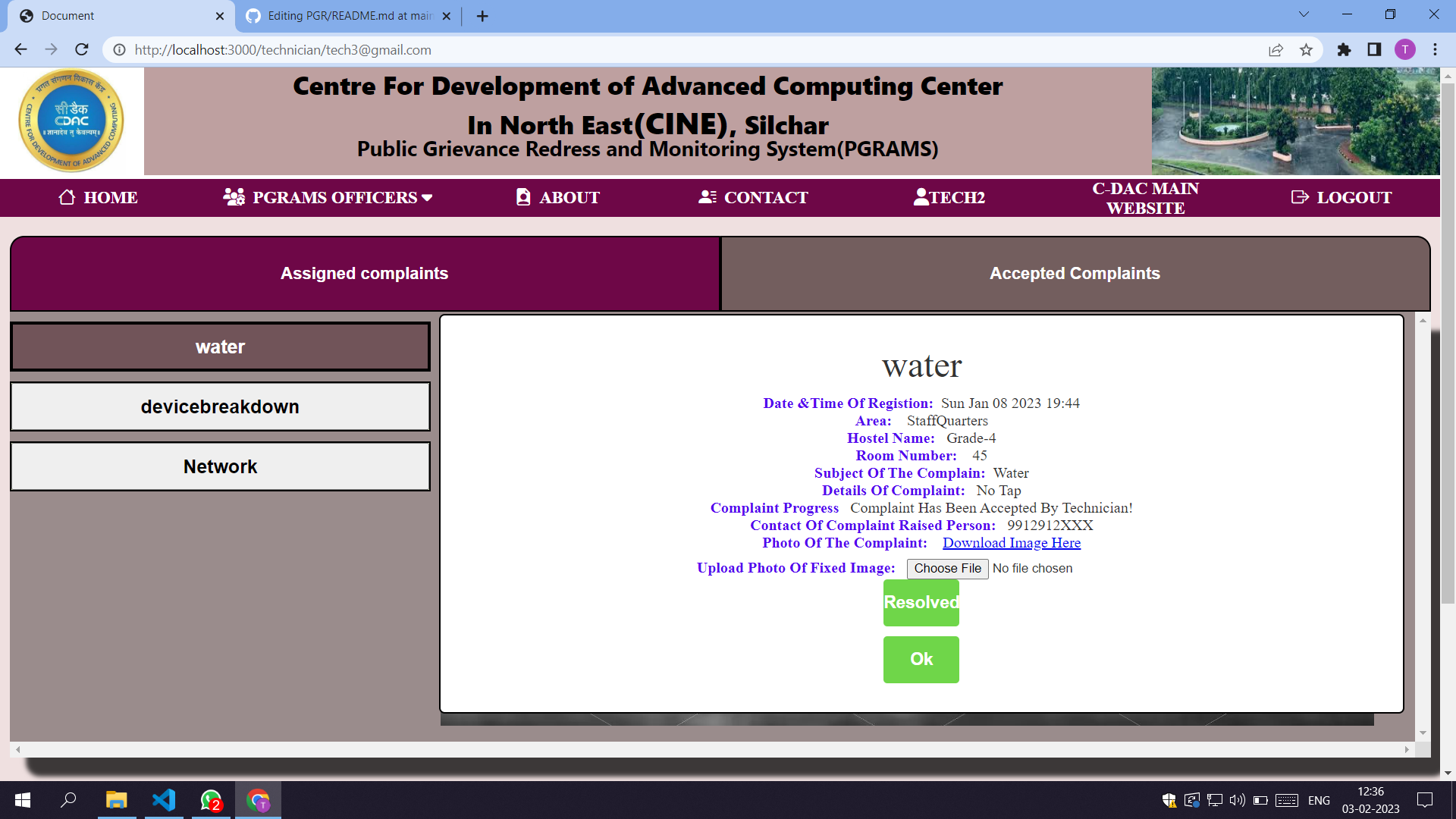Viewport: 1456px width, 819px height.
Task: Click the Logout arrow icon
Action: pos(1300,197)
